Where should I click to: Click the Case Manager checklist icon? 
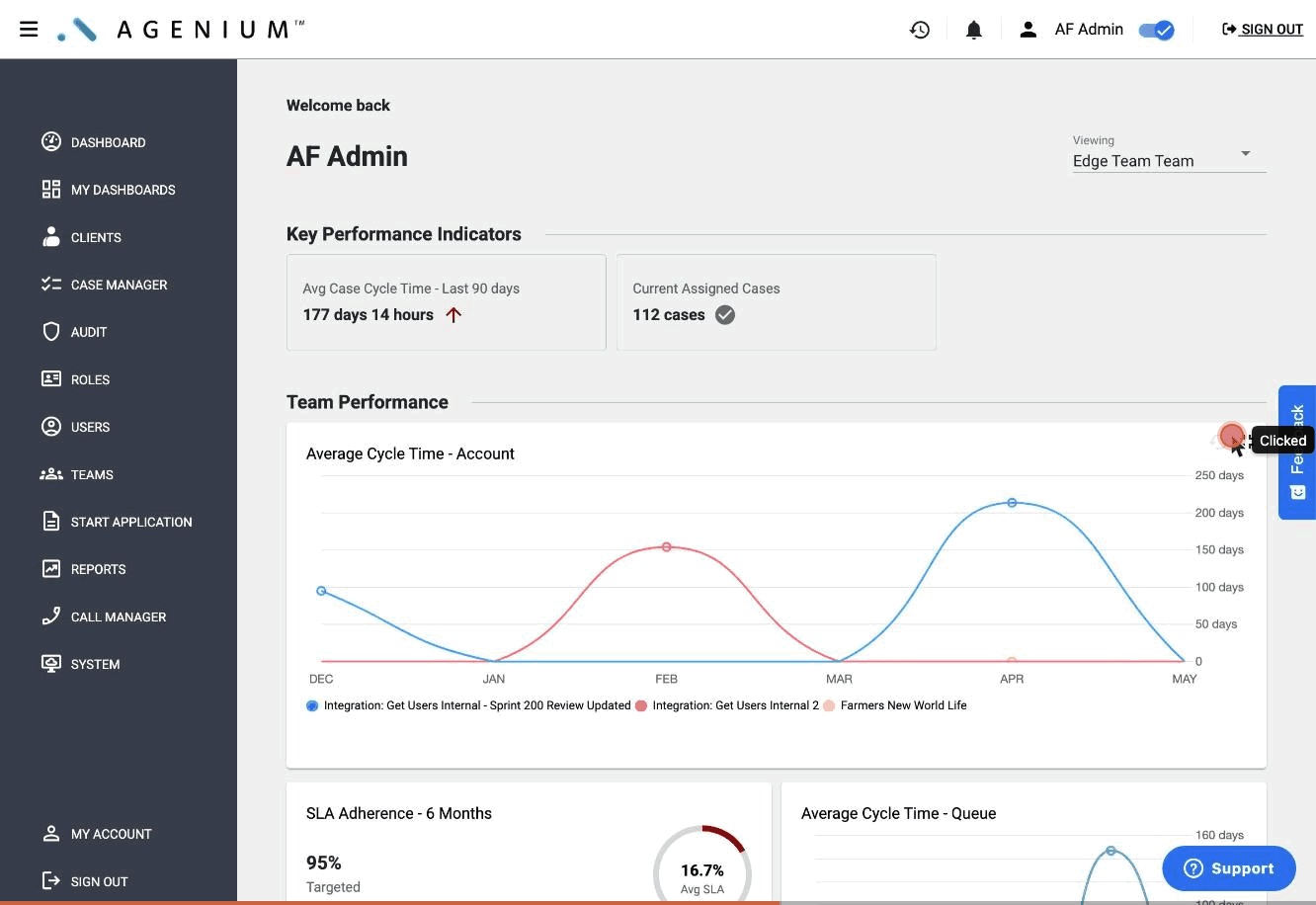tap(51, 285)
